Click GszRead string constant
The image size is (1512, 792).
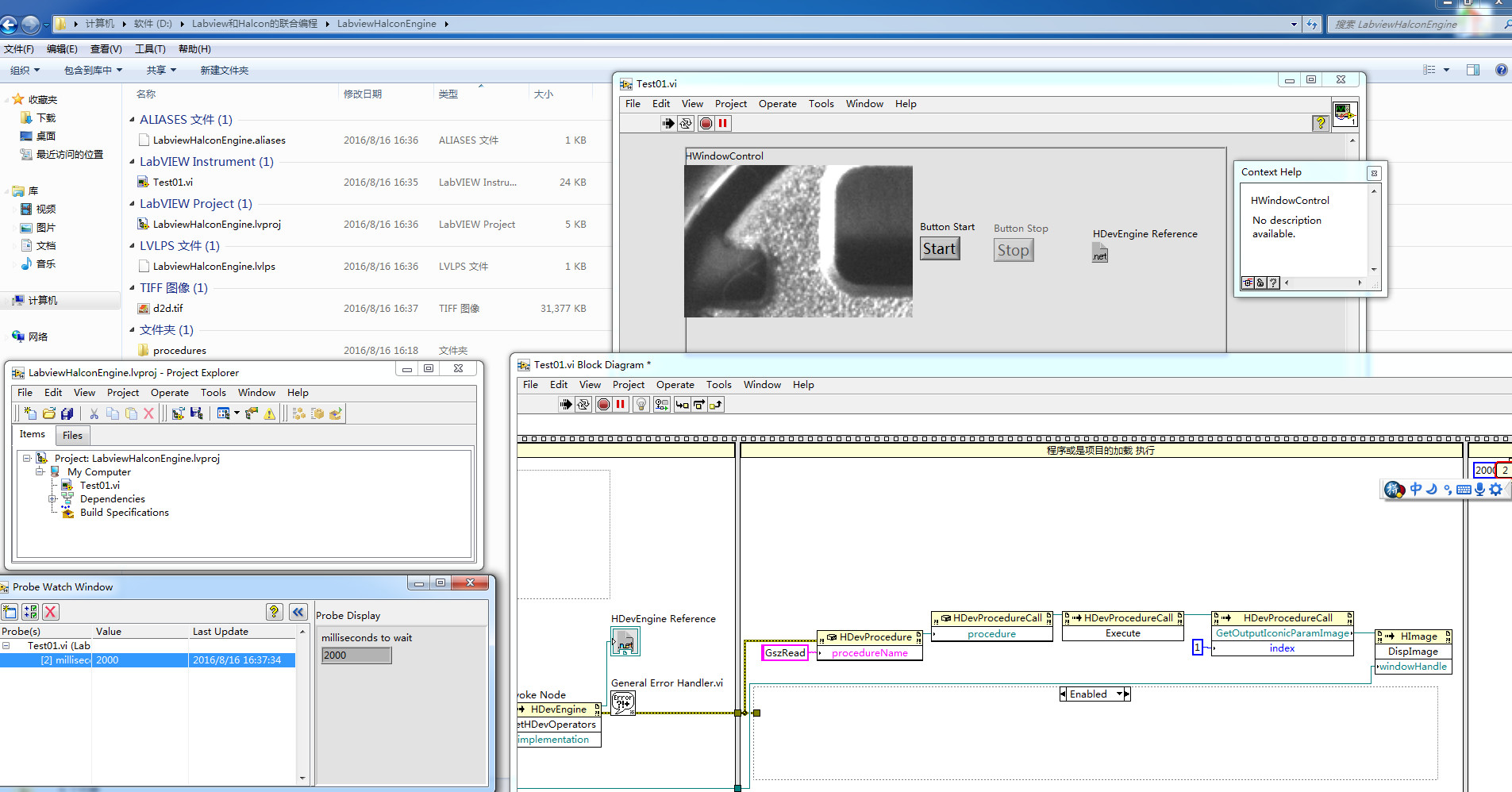pos(785,653)
